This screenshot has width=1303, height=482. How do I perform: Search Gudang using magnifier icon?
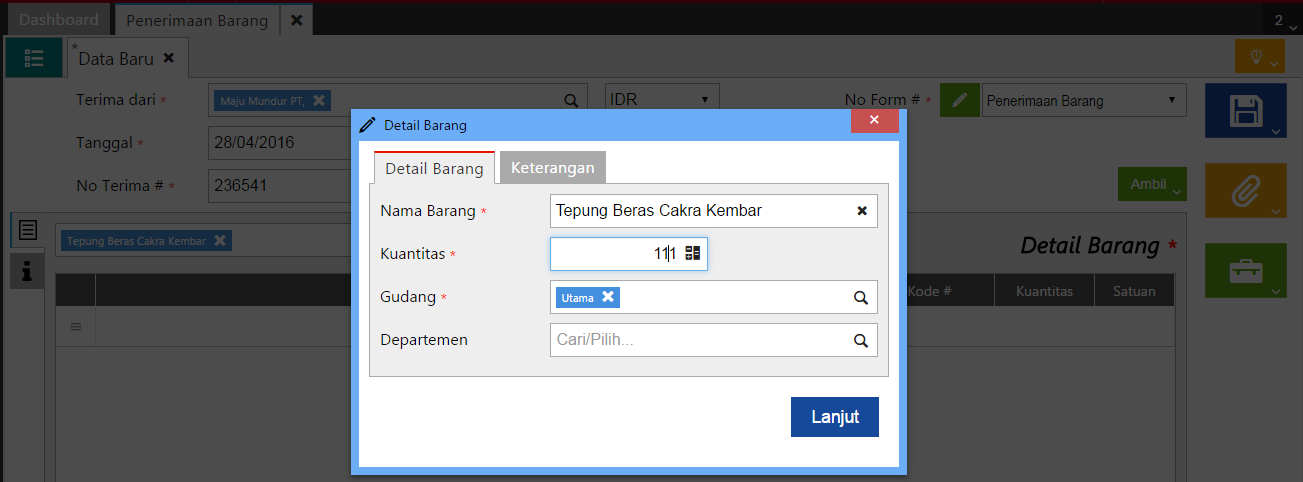click(x=860, y=297)
